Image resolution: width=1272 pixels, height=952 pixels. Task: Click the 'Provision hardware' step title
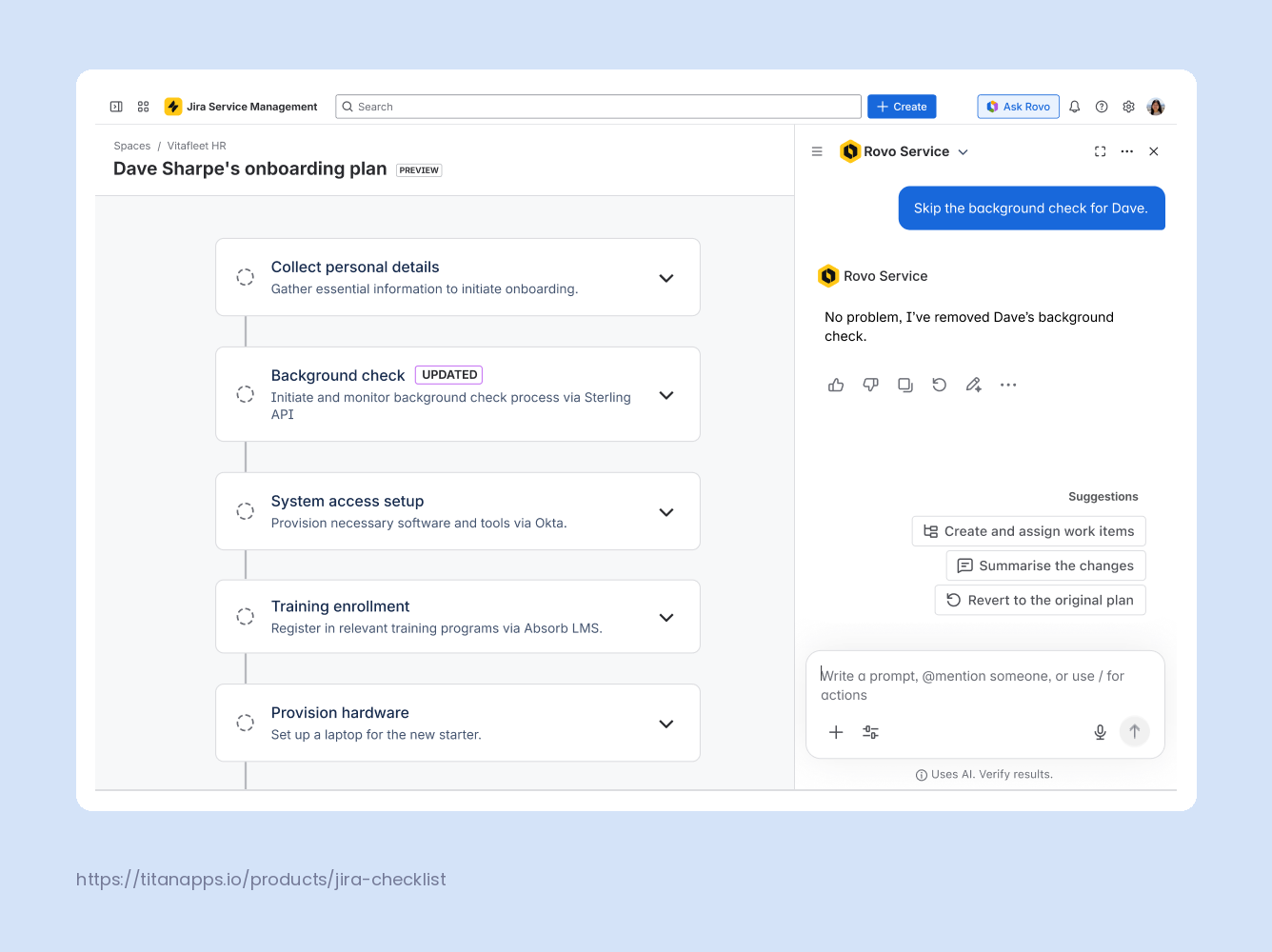(340, 713)
